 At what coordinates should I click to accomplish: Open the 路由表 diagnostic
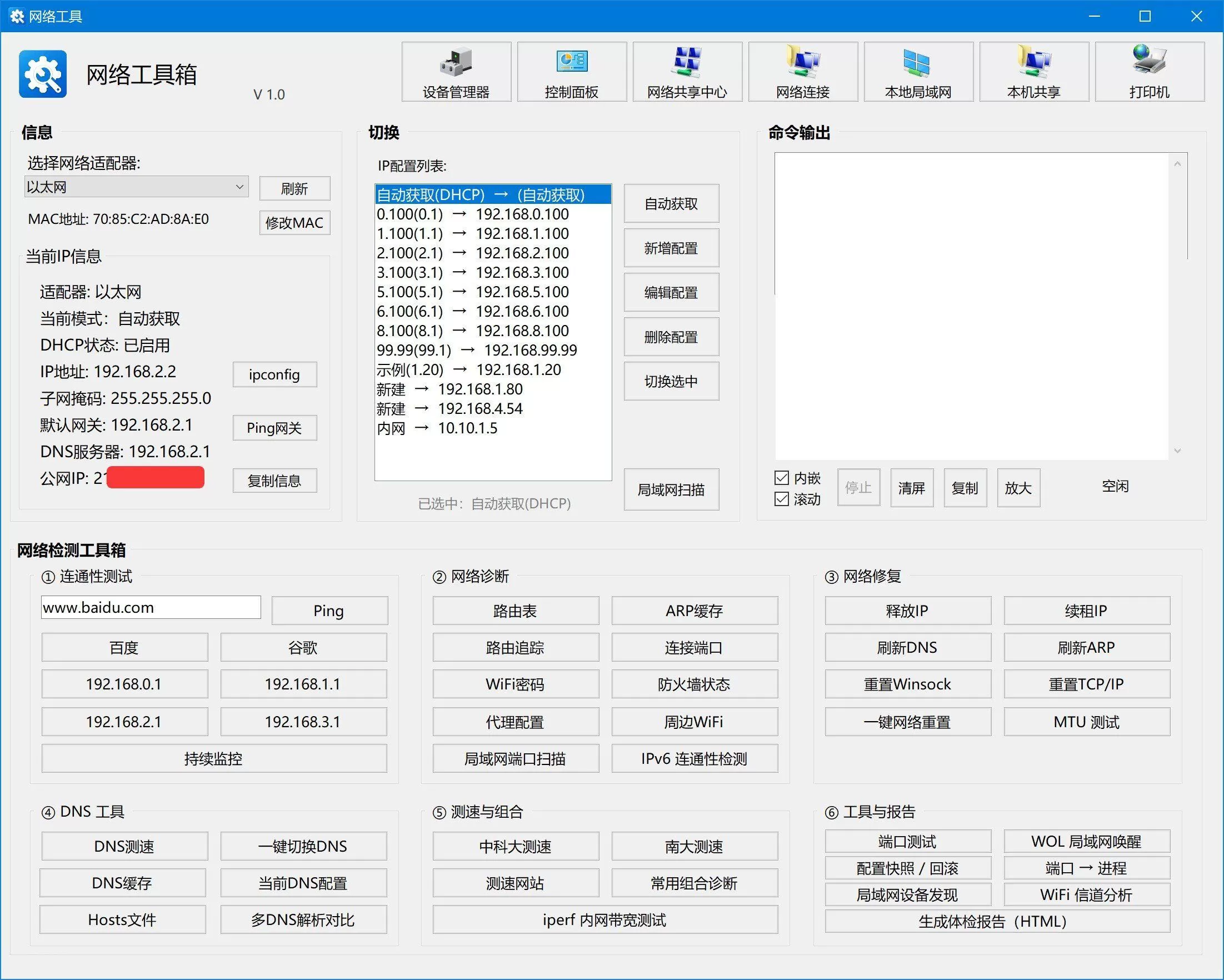click(516, 611)
